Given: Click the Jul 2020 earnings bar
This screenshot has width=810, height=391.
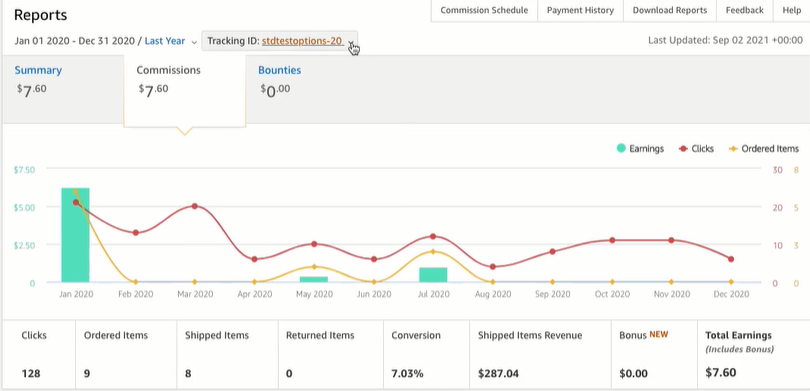Looking at the screenshot, I should tap(433, 275).
